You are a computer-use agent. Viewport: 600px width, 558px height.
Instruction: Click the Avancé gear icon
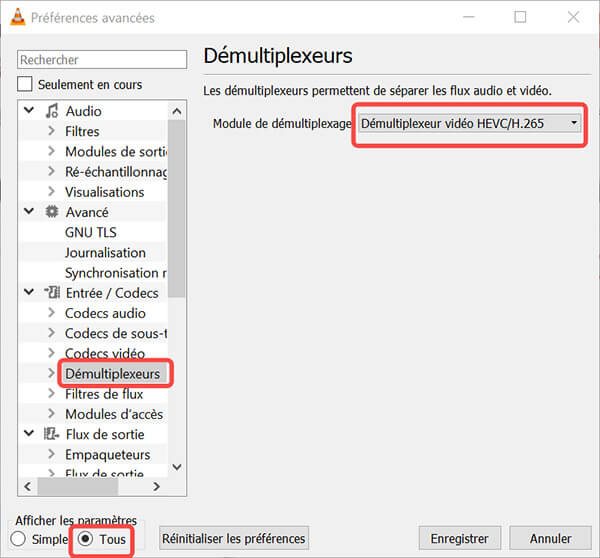(52, 212)
